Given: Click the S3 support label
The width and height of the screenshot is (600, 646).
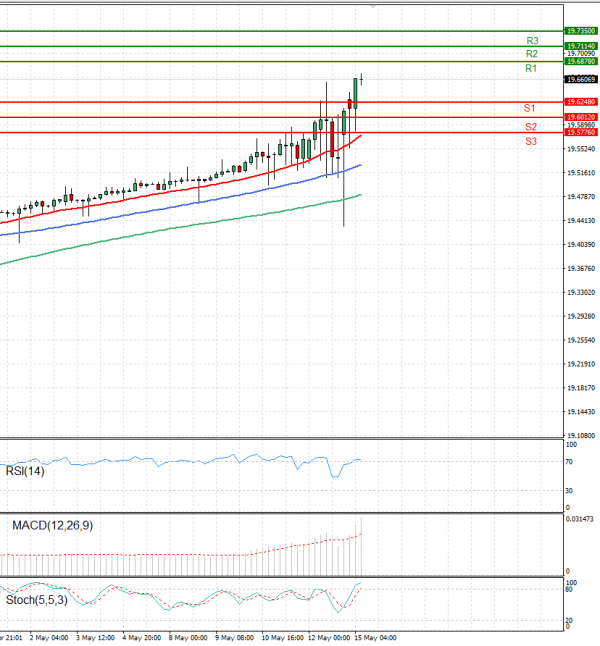Looking at the screenshot, I should (x=531, y=142).
